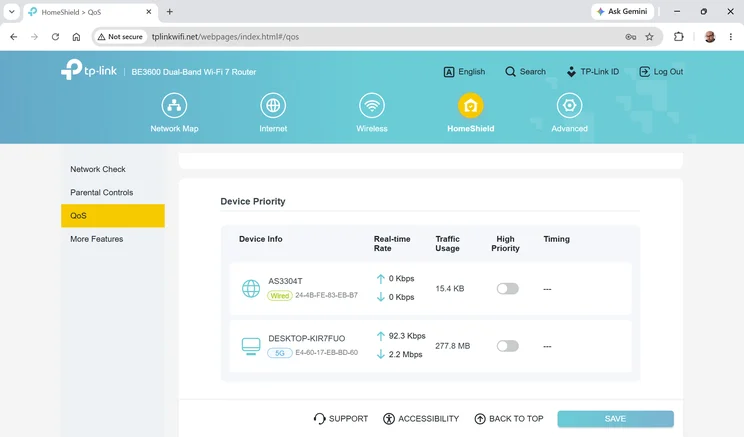
Task: Click MAC address 24-4B-FE-83-EB-B7
Action: [326, 295]
